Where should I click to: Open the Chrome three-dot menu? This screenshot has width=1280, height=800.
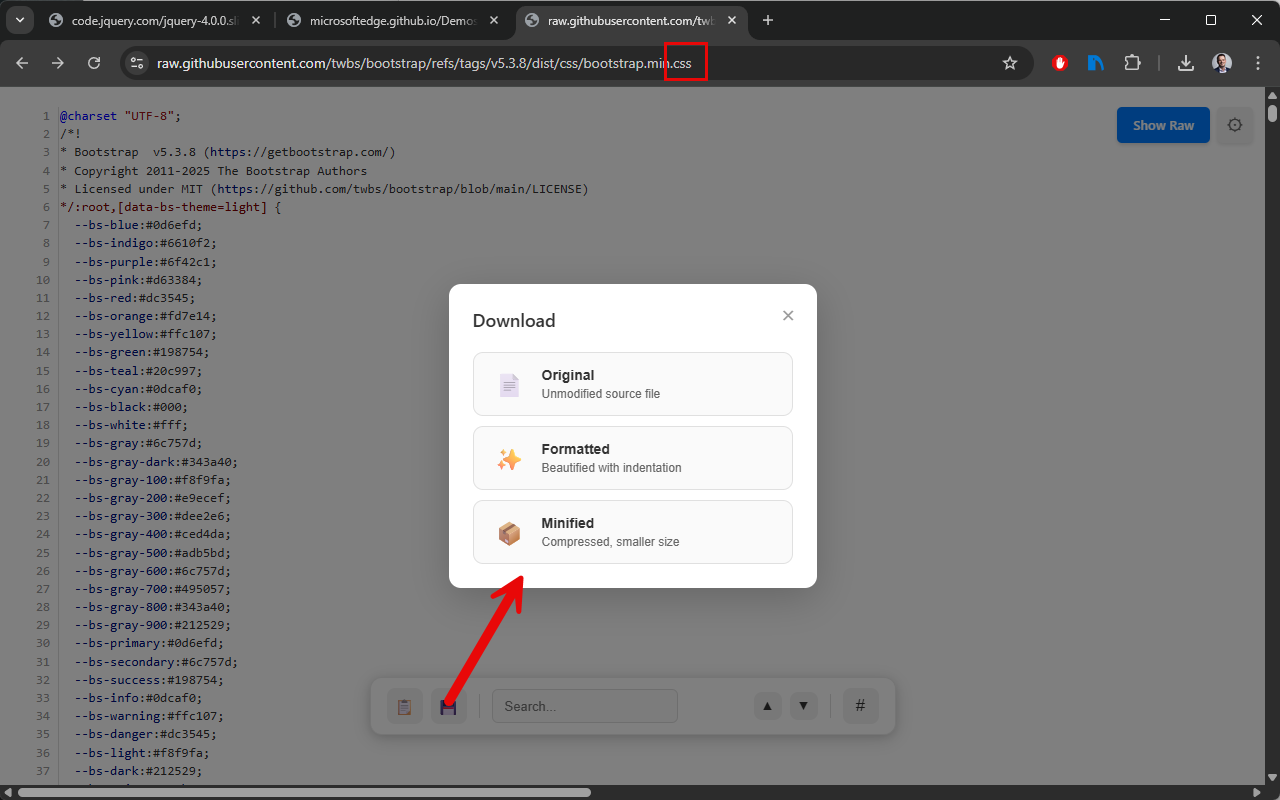[1258, 62]
